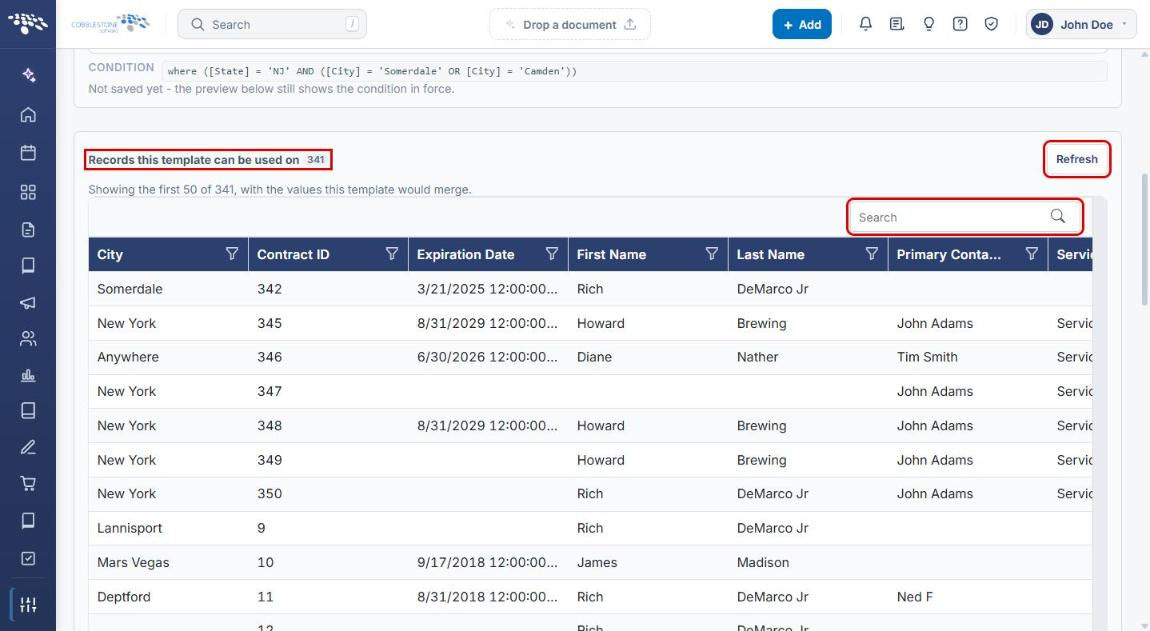Viewport: 1150px width, 631px height.
Task: Select the Contract ID 346 cell
Action: click(x=329, y=357)
